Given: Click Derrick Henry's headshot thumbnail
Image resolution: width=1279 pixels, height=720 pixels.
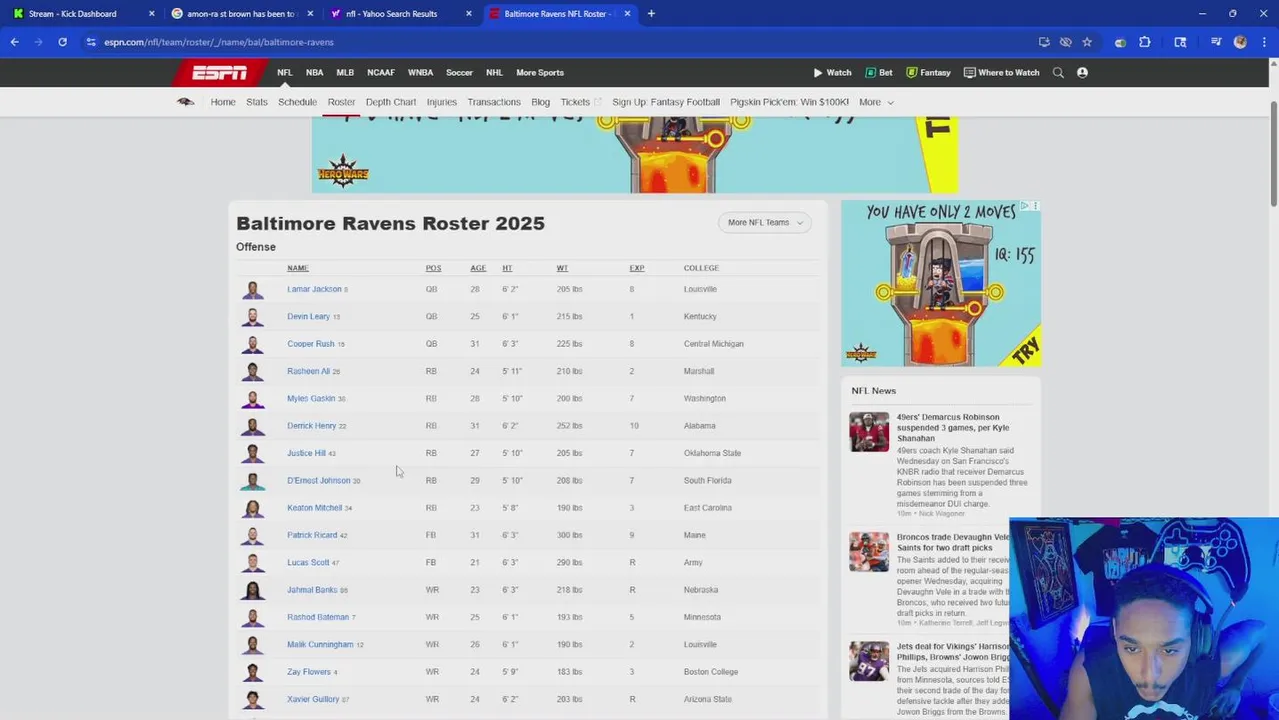Looking at the screenshot, I should (x=253, y=426).
